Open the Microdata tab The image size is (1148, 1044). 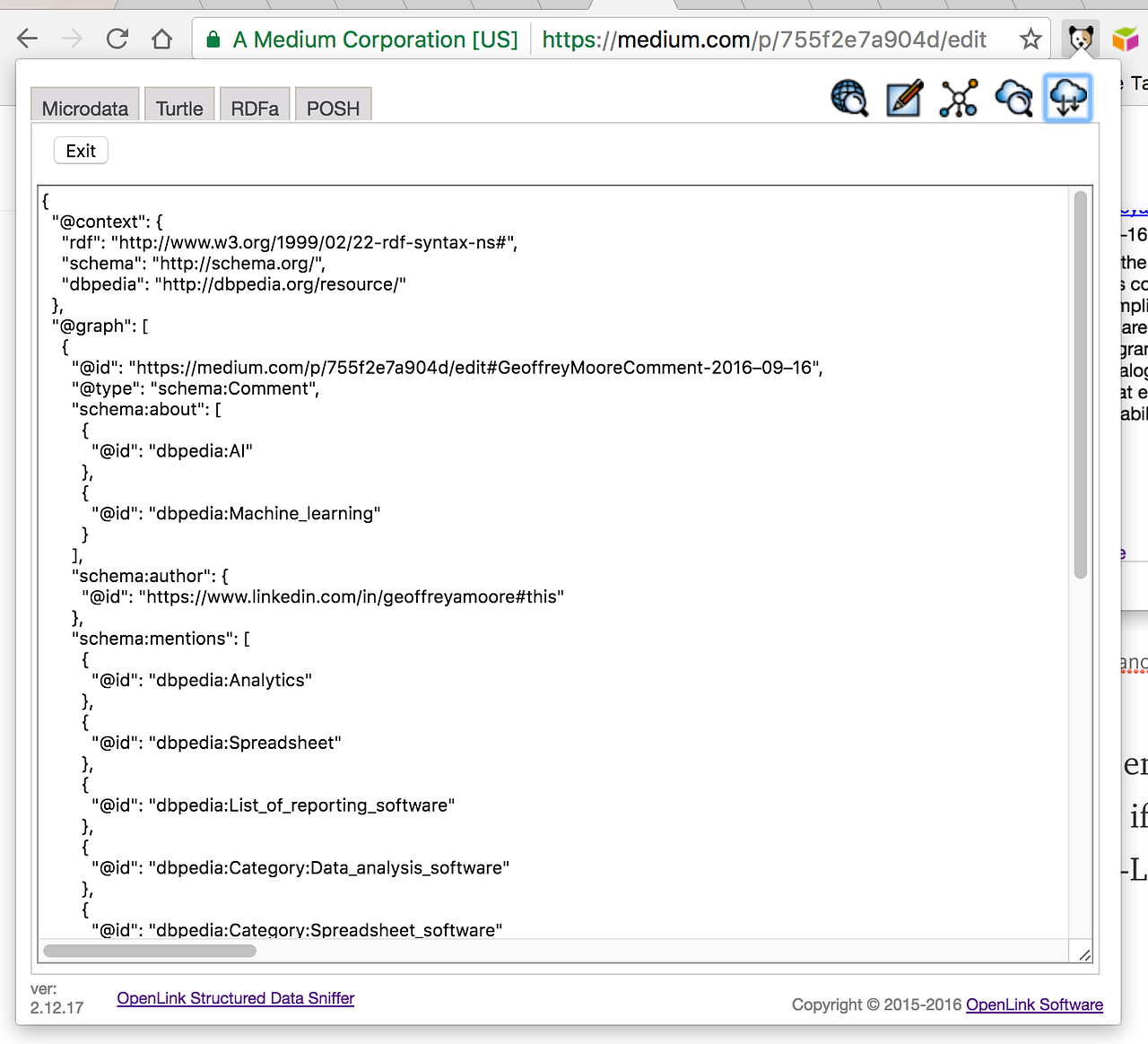(x=84, y=108)
